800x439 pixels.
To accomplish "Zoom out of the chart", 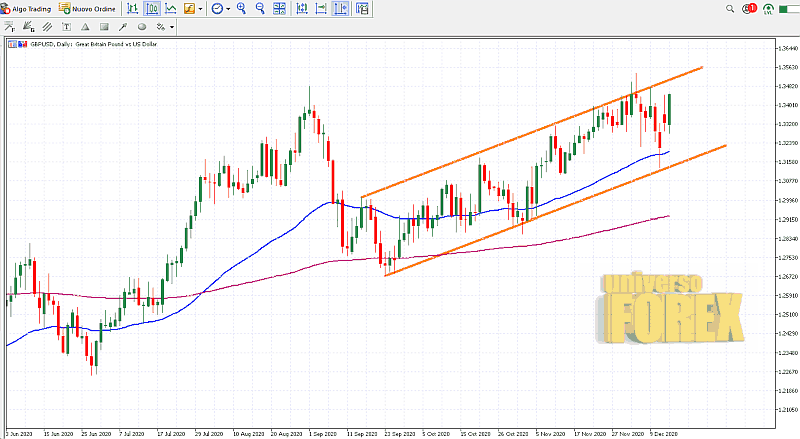I will click(262, 9).
